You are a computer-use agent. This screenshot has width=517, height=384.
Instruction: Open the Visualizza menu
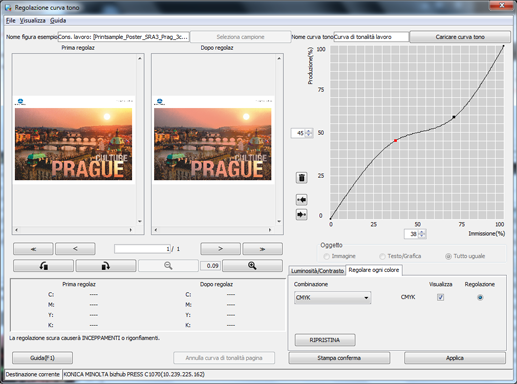pyautogui.click(x=32, y=21)
